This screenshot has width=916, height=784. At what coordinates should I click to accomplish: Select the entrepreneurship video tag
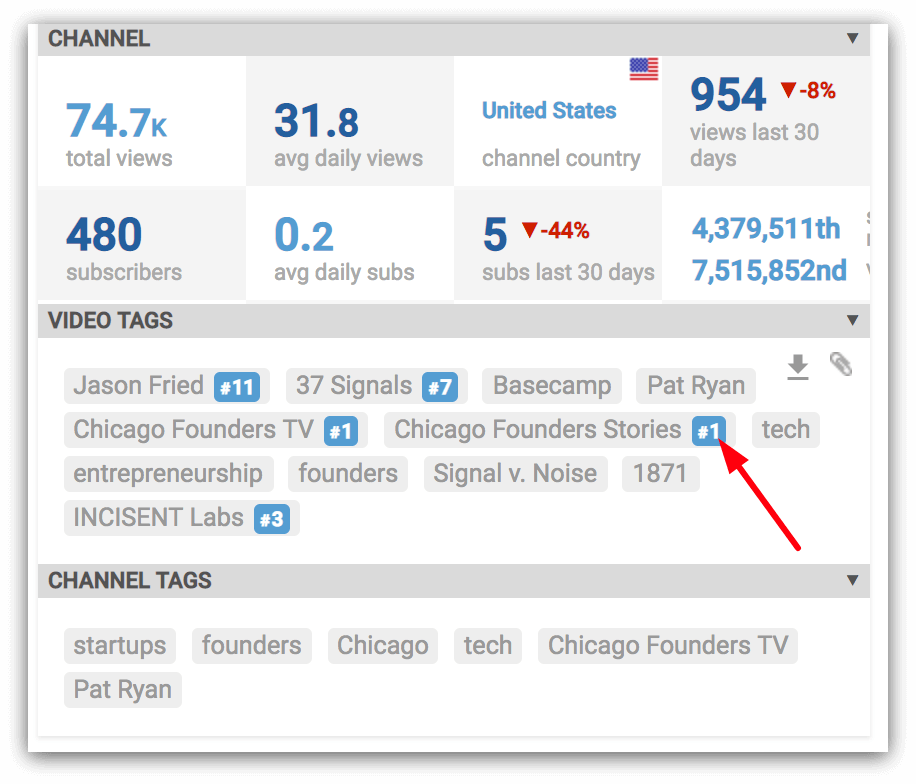[168, 474]
